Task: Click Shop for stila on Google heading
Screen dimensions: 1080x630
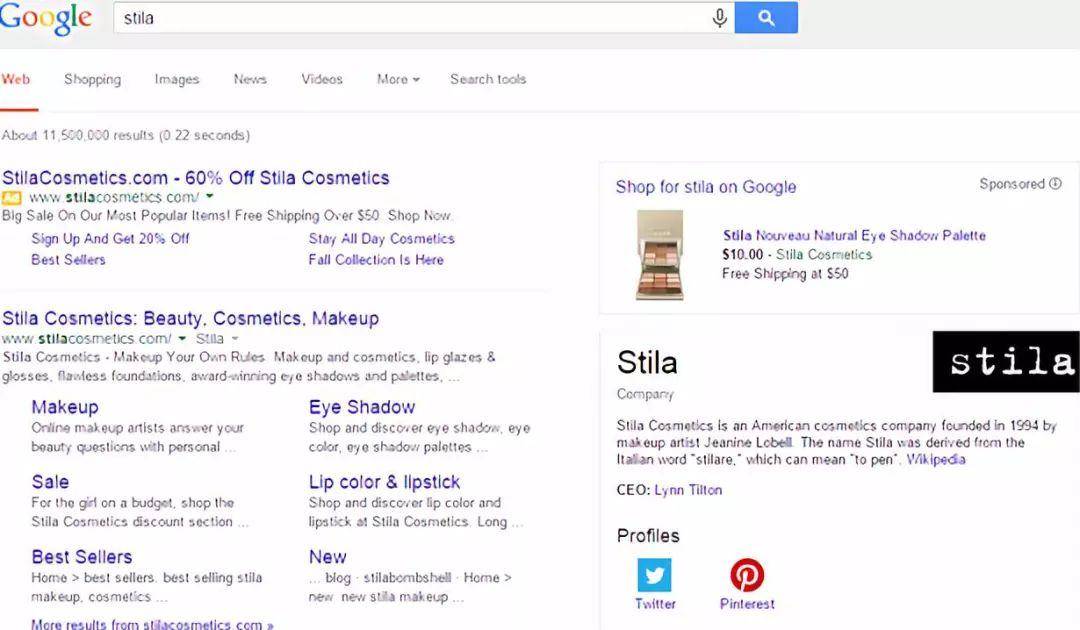Action: point(706,187)
